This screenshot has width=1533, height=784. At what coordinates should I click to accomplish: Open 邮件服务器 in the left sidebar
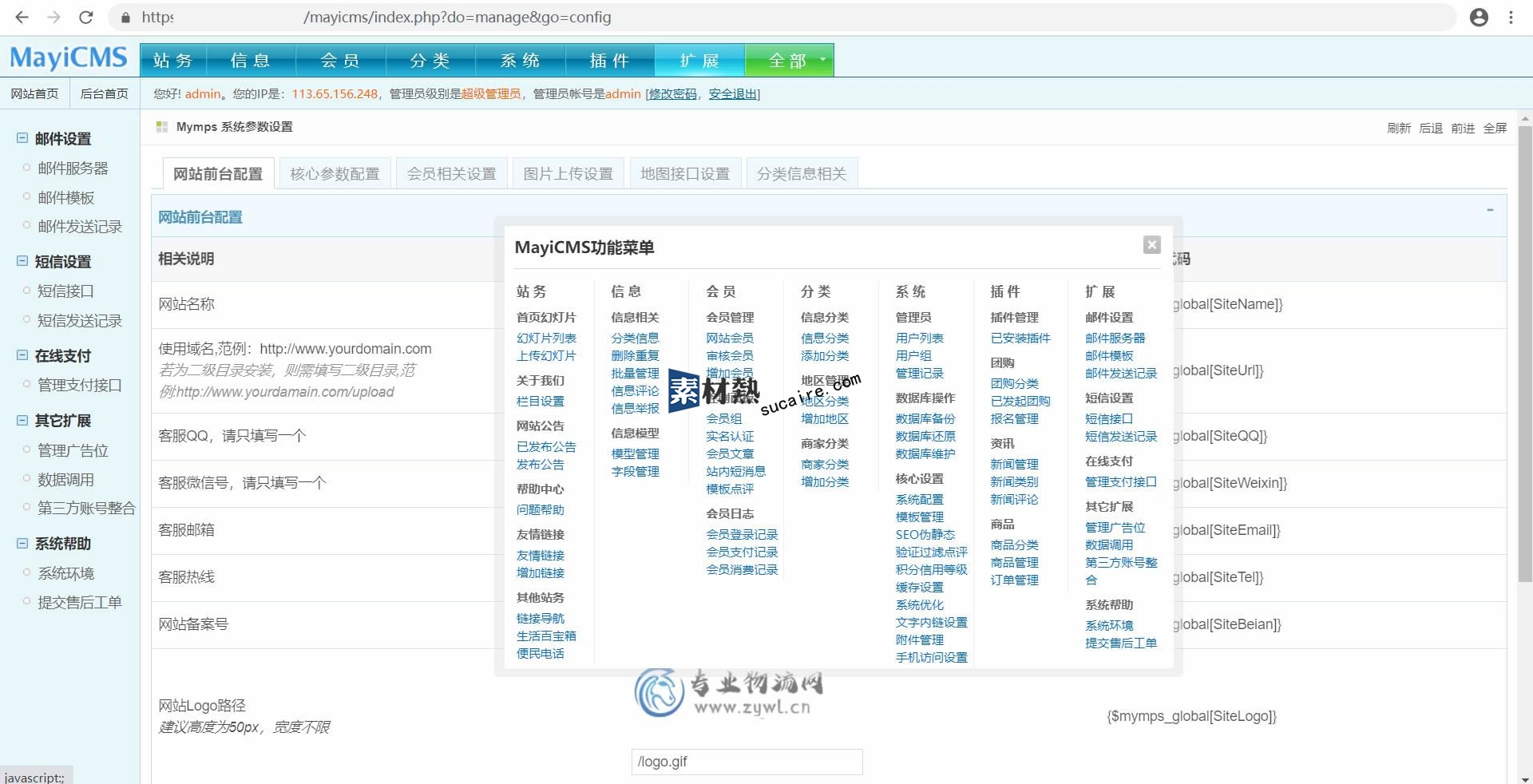pyautogui.click(x=73, y=168)
